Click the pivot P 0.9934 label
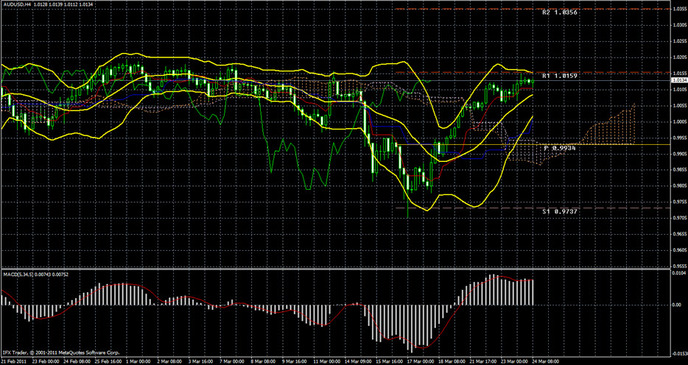This screenshot has width=688, height=365. coord(559,148)
